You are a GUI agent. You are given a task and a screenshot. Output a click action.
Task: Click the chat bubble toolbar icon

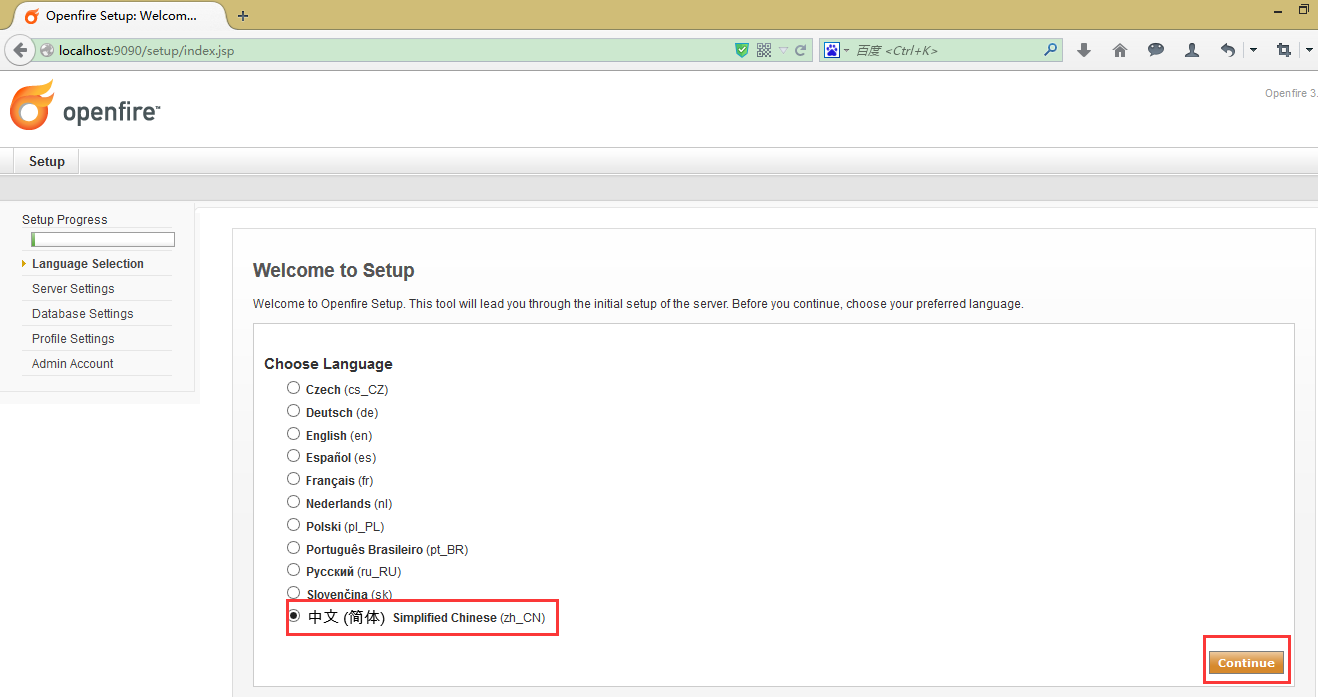point(1156,50)
